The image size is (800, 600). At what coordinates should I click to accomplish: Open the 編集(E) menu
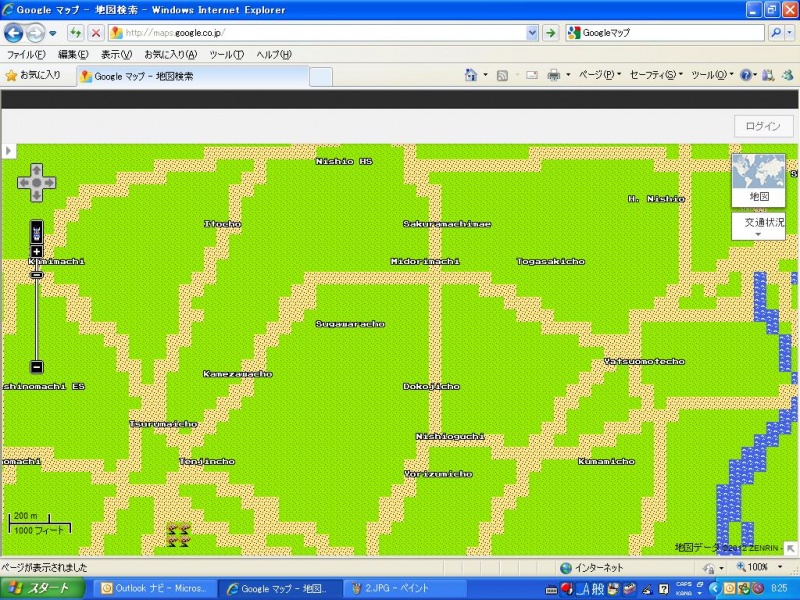73,55
